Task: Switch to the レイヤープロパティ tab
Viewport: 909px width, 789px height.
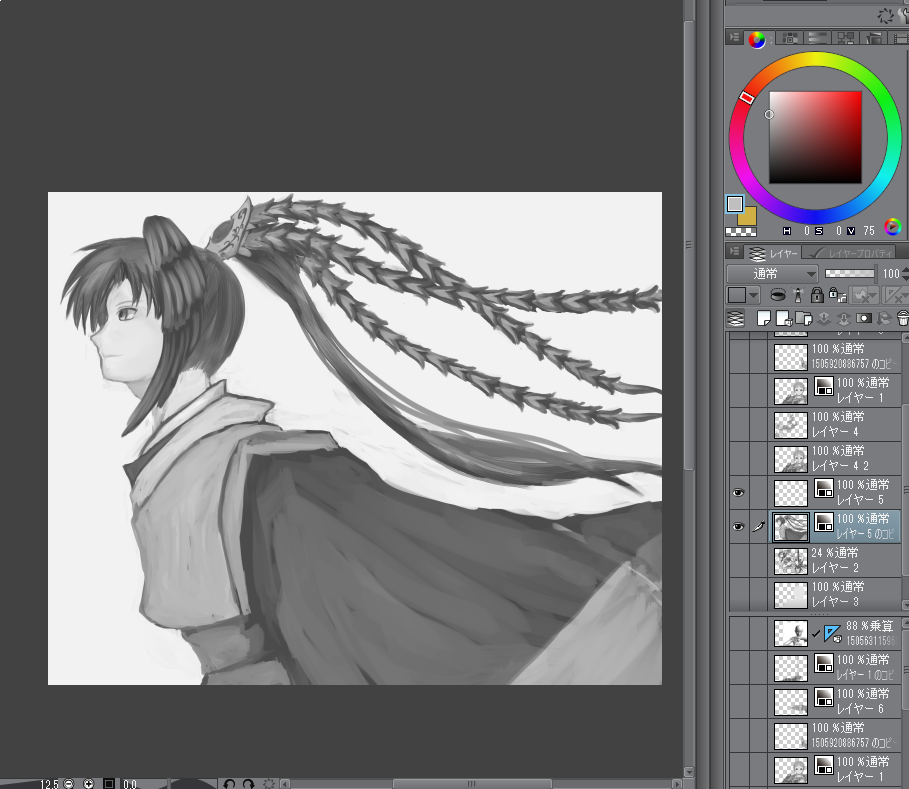Action: click(851, 253)
